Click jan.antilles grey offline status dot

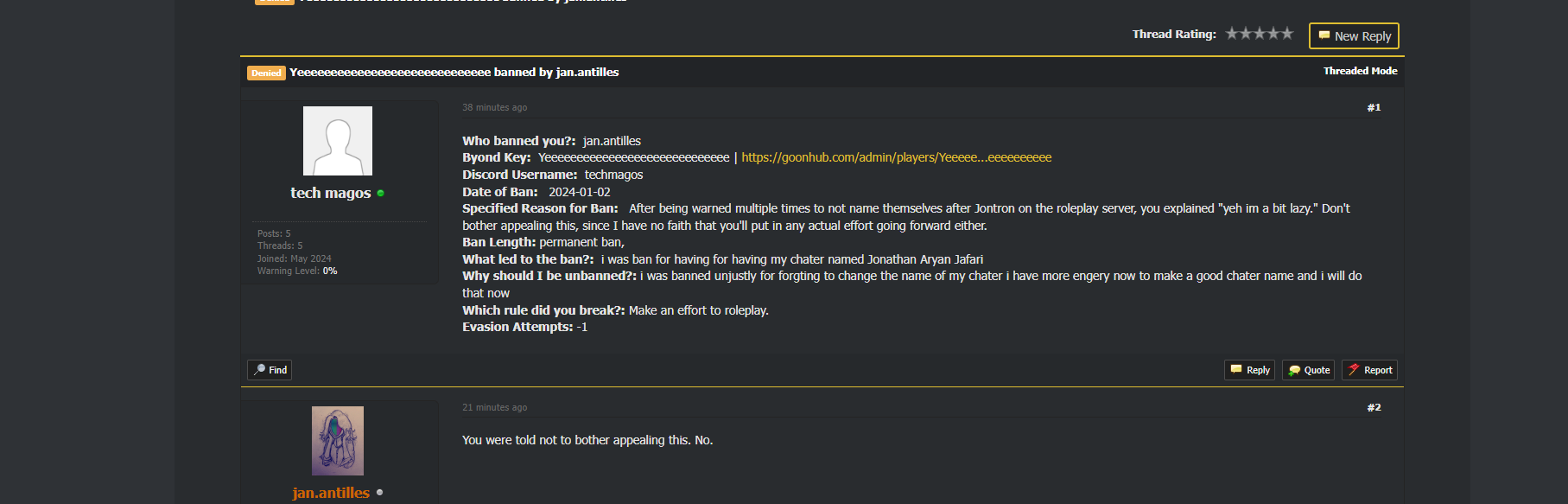pyautogui.click(x=379, y=492)
